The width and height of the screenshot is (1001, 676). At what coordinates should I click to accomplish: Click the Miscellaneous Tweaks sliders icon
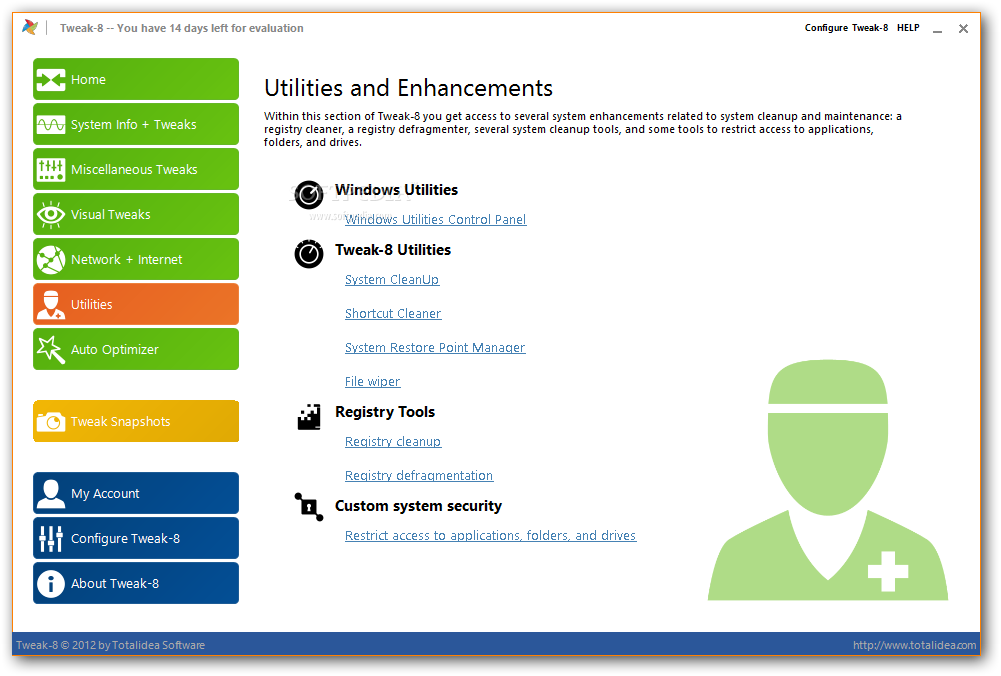(x=51, y=170)
